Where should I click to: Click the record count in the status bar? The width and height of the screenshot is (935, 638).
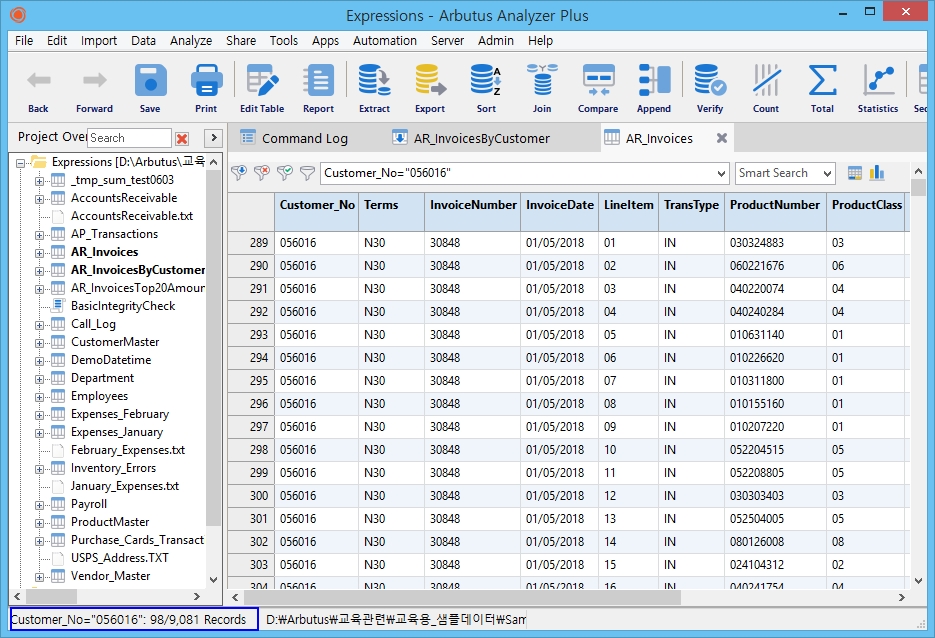point(134,620)
